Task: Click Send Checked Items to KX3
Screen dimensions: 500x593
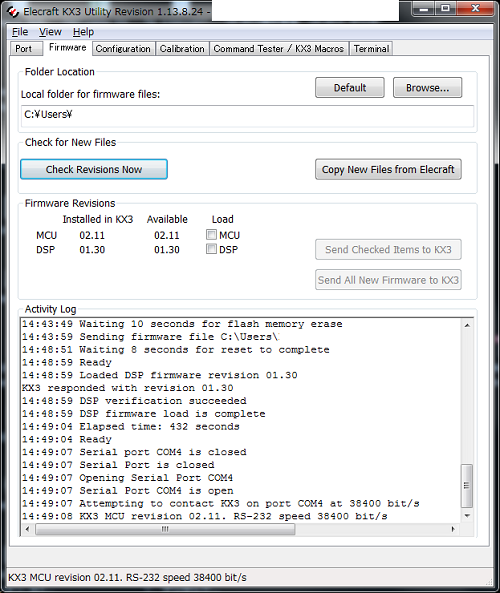Action: 388,250
